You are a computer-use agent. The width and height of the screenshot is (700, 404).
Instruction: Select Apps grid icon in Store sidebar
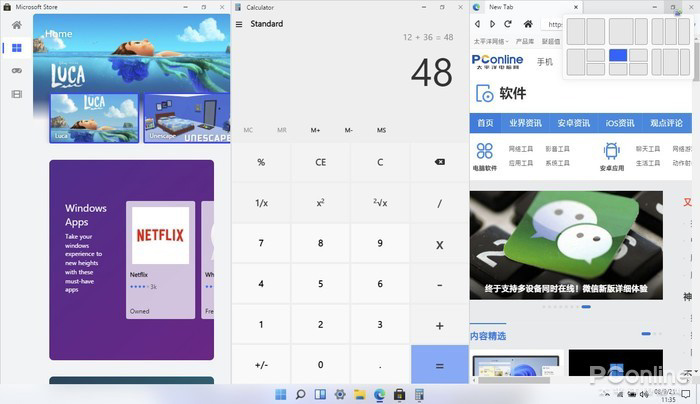click(x=17, y=48)
